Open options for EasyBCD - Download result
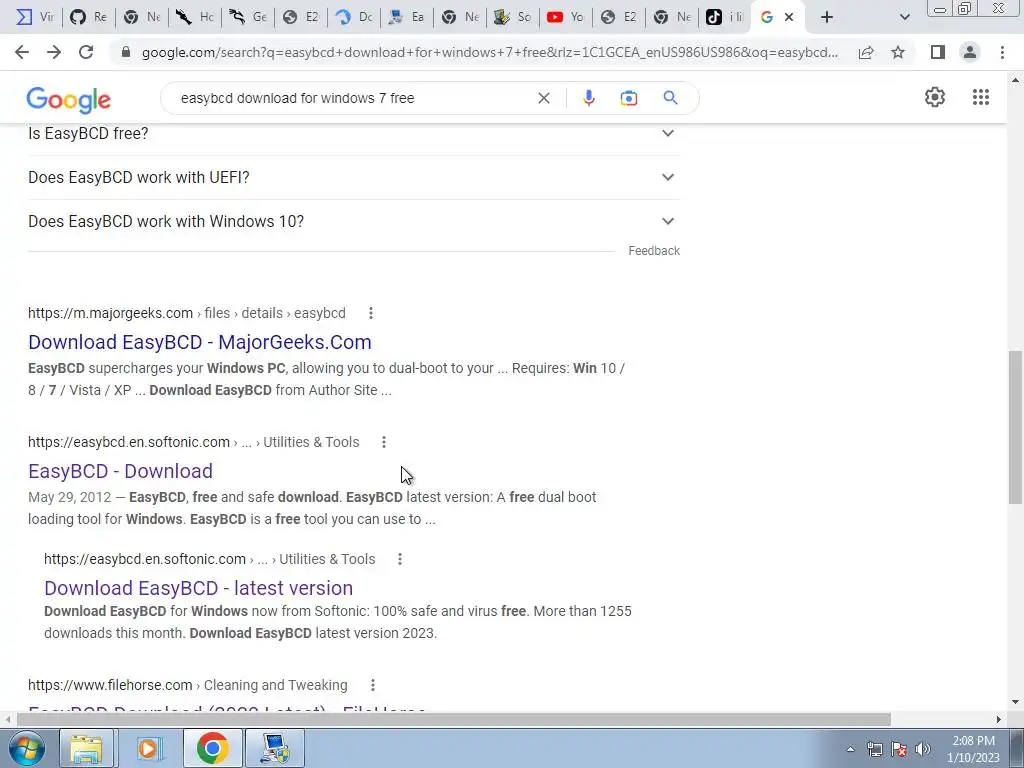Image resolution: width=1024 pixels, height=768 pixels. [x=384, y=442]
